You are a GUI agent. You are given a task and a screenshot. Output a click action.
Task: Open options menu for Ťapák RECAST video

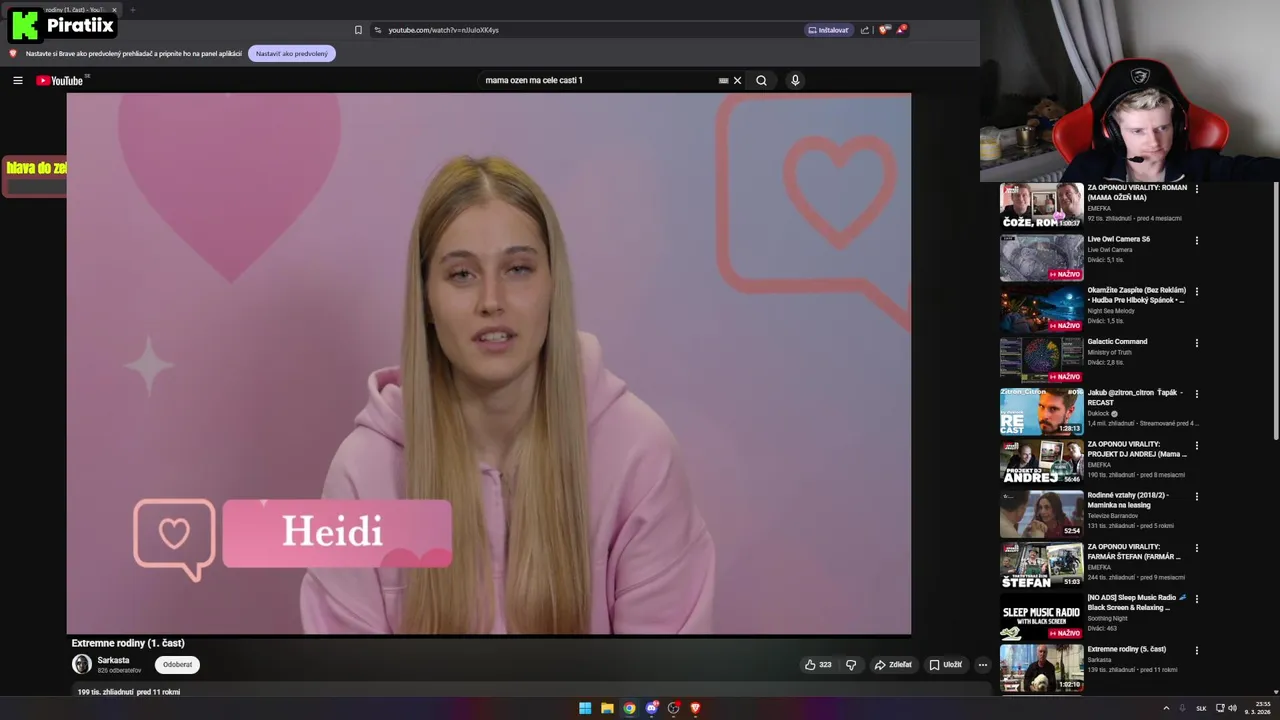[1196, 394]
